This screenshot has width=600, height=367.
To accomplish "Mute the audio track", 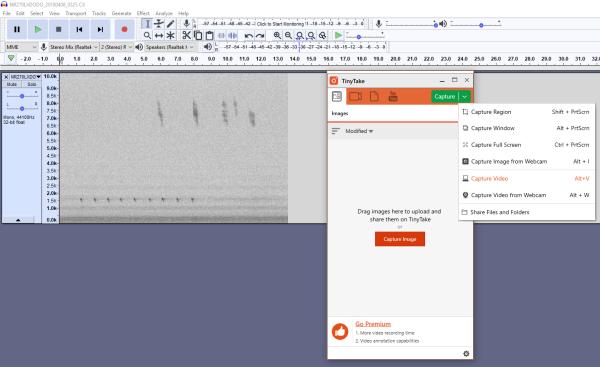I will click(12, 84).
